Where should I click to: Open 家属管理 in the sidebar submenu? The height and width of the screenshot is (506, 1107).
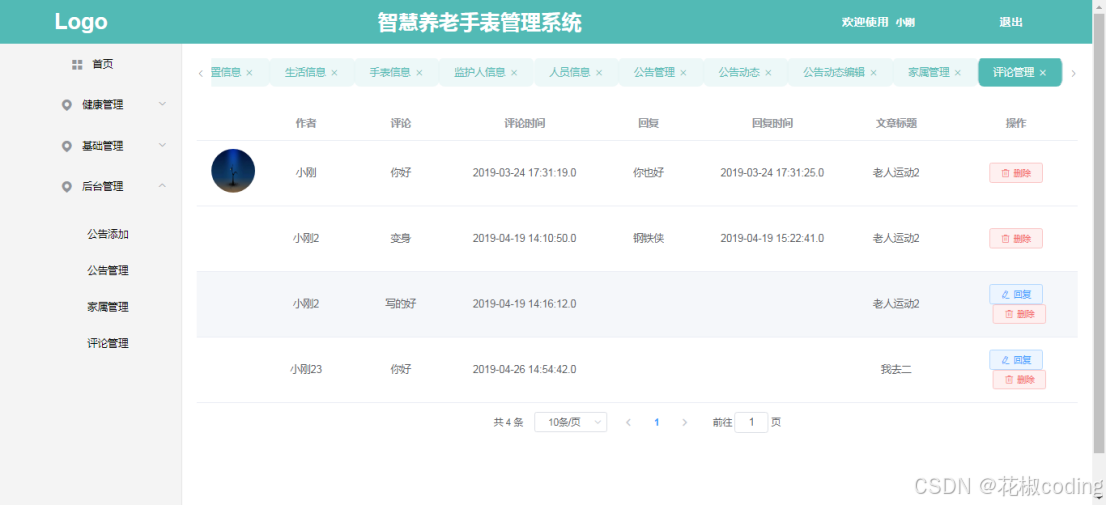pyautogui.click(x=108, y=307)
